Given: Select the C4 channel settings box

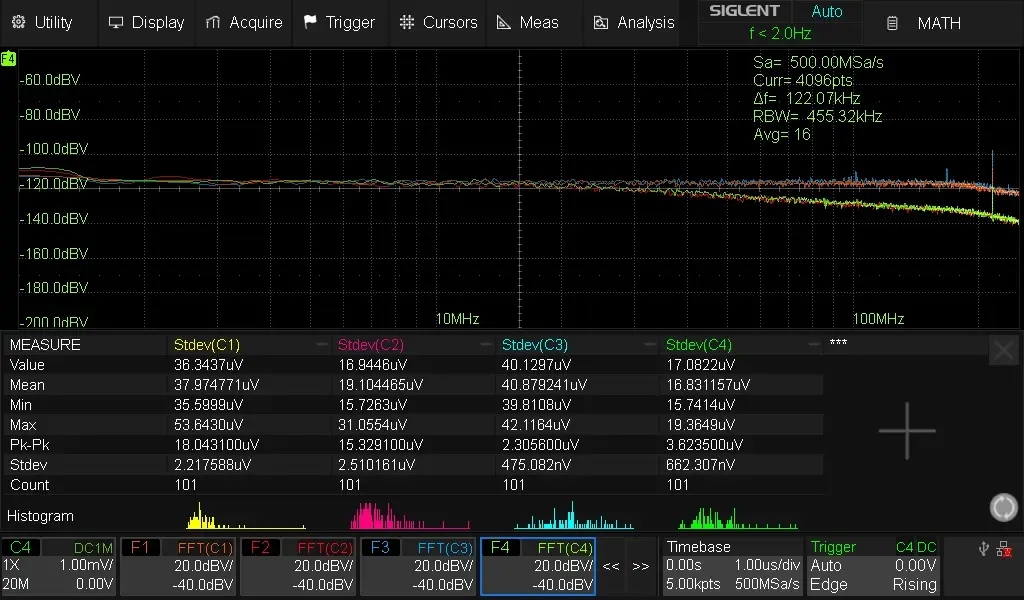Looking at the screenshot, I should pyautogui.click(x=59, y=566).
